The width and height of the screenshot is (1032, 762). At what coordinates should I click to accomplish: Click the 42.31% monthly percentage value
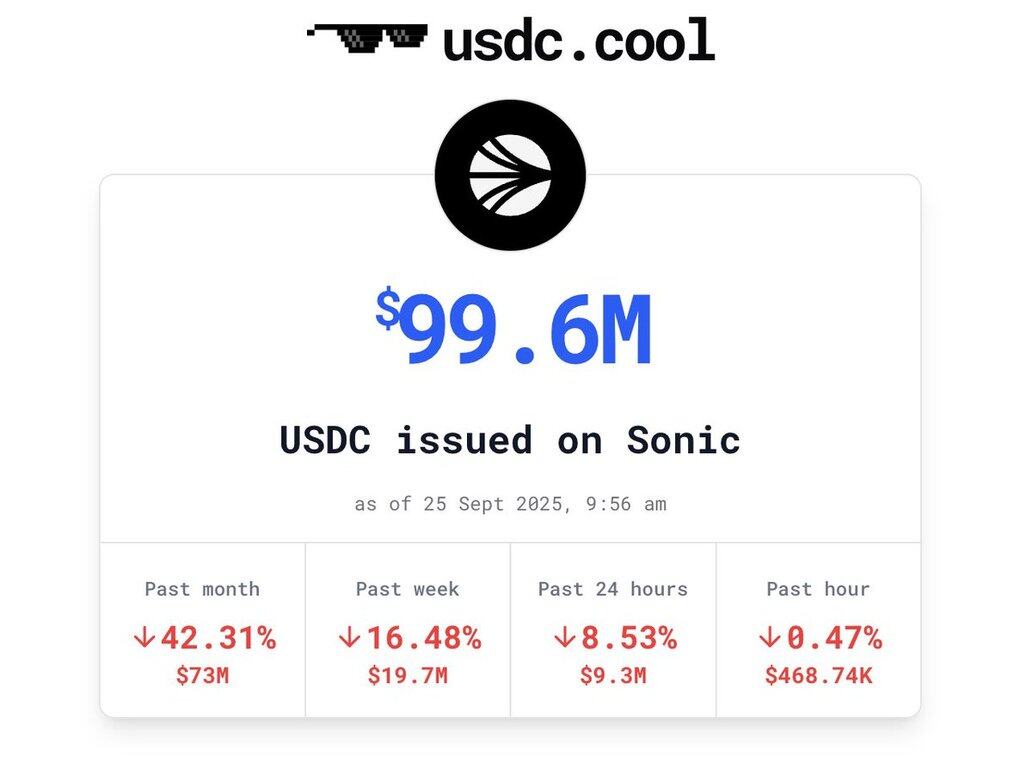click(219, 638)
